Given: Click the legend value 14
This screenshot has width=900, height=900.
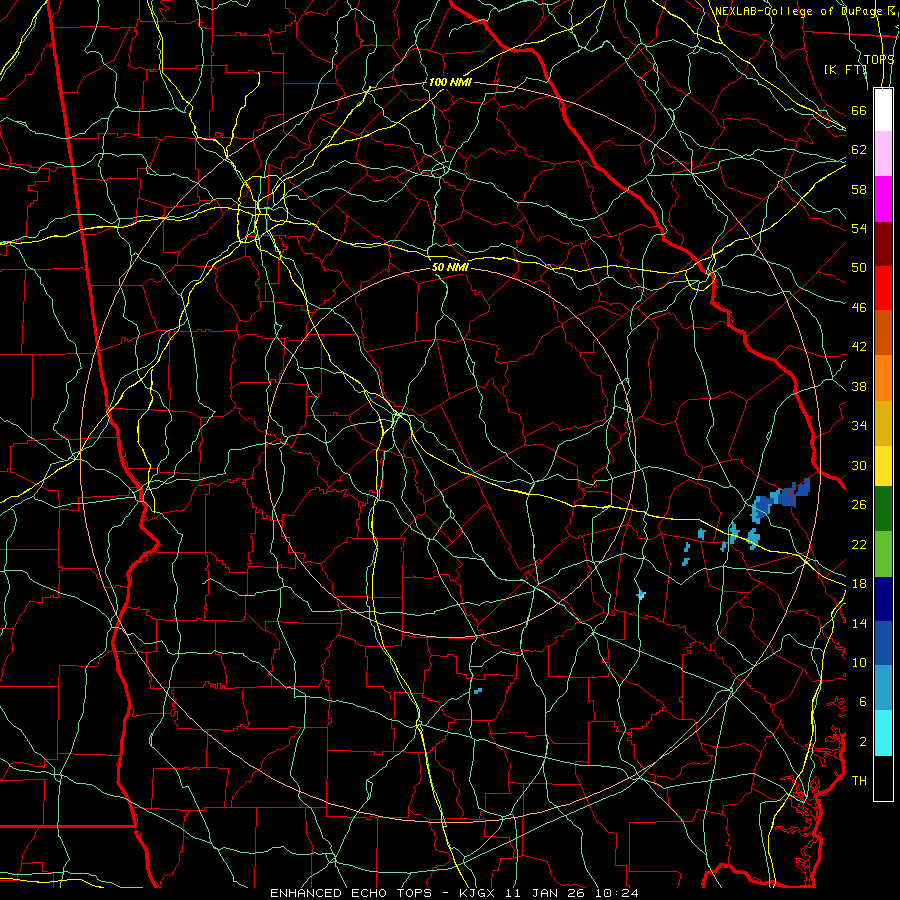Looking at the screenshot, I should click(x=859, y=623).
